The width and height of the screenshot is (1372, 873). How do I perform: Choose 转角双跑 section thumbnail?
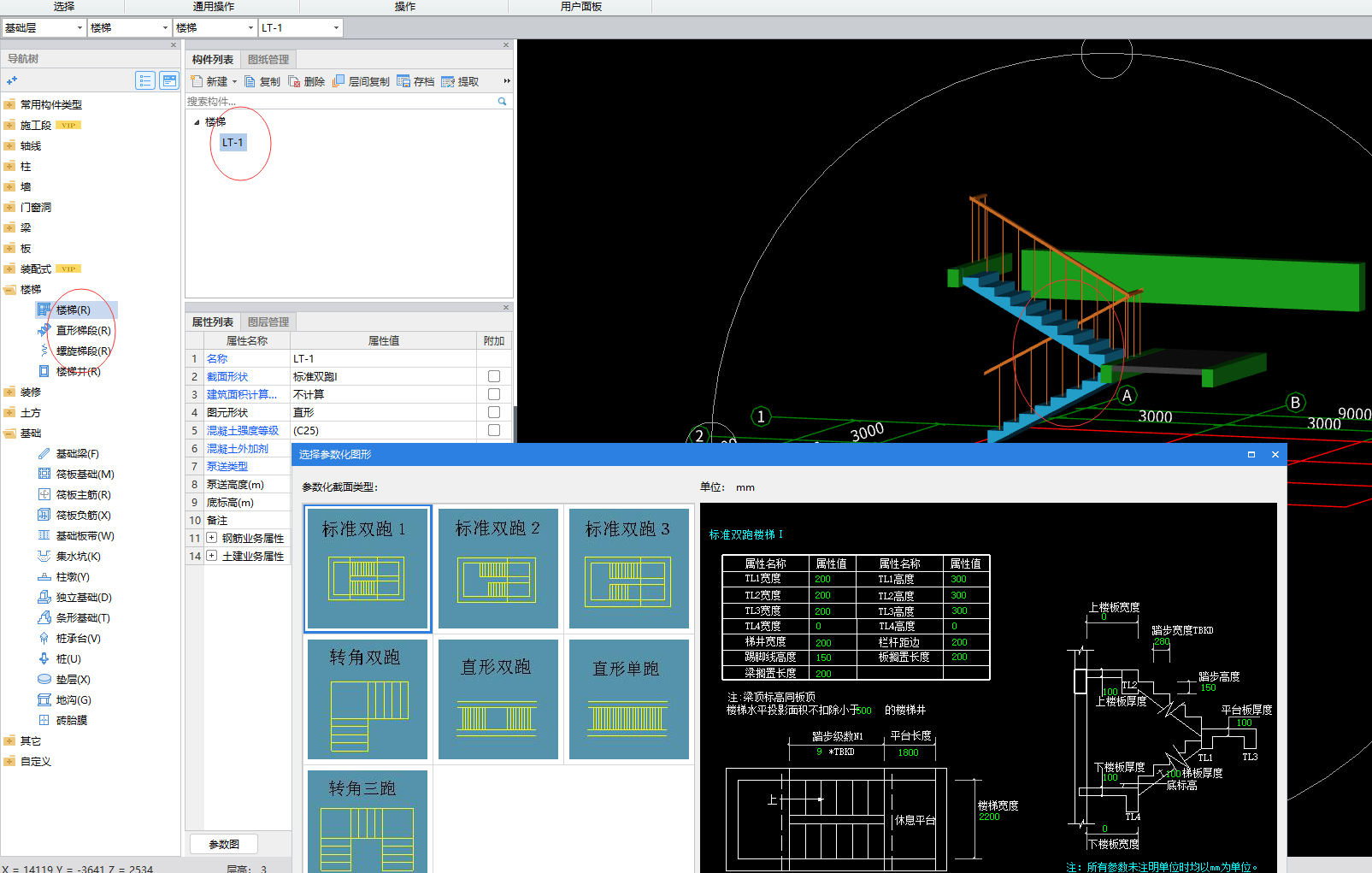tap(367, 699)
